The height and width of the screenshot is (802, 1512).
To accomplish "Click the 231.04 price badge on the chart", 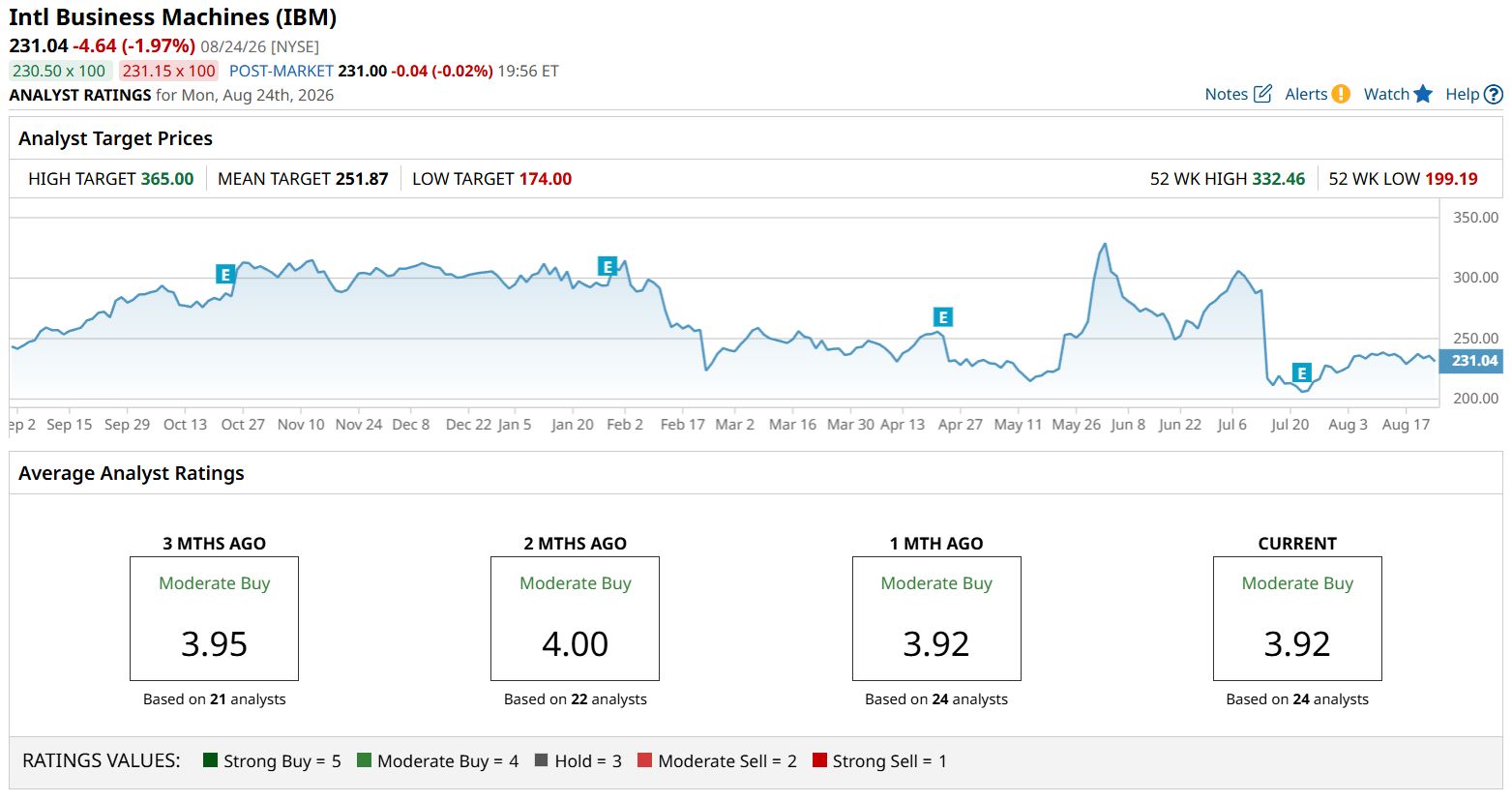I will tap(1471, 361).
